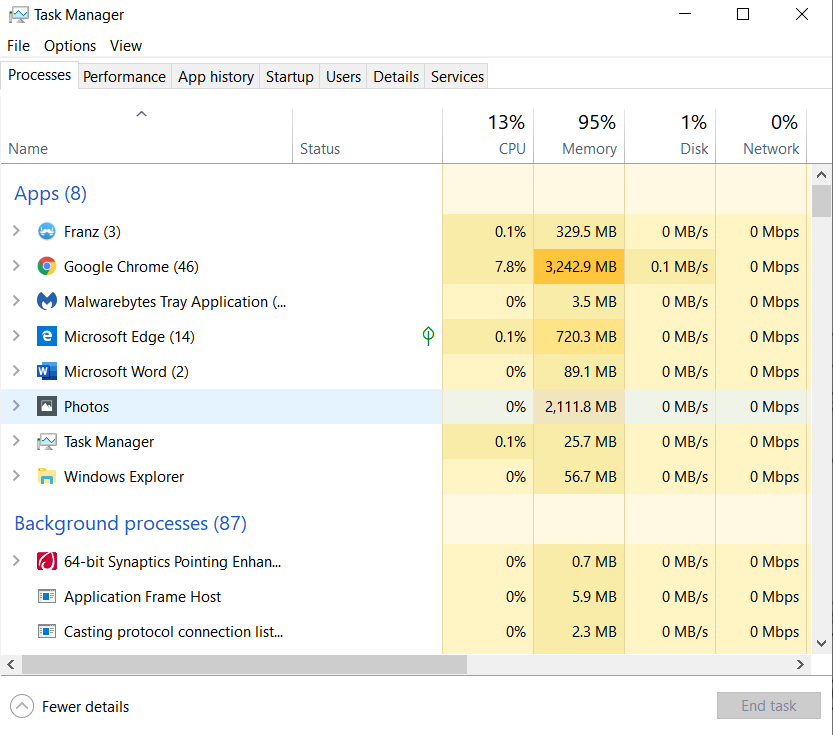Select the Photos app icon

(47, 406)
